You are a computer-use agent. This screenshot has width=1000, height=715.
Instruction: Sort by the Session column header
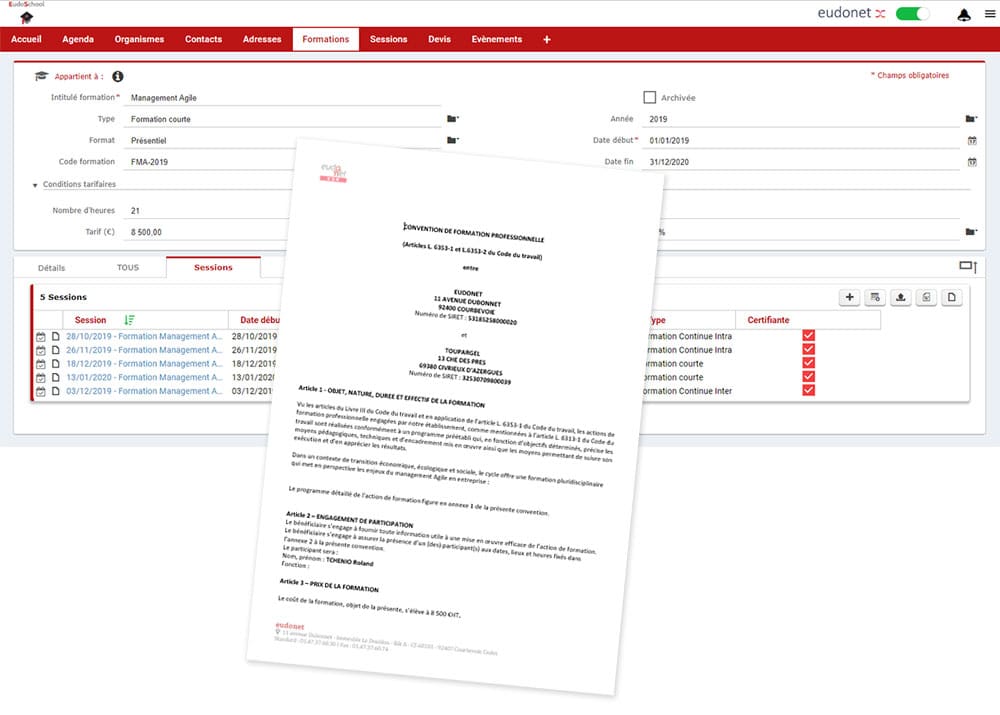pos(91,320)
